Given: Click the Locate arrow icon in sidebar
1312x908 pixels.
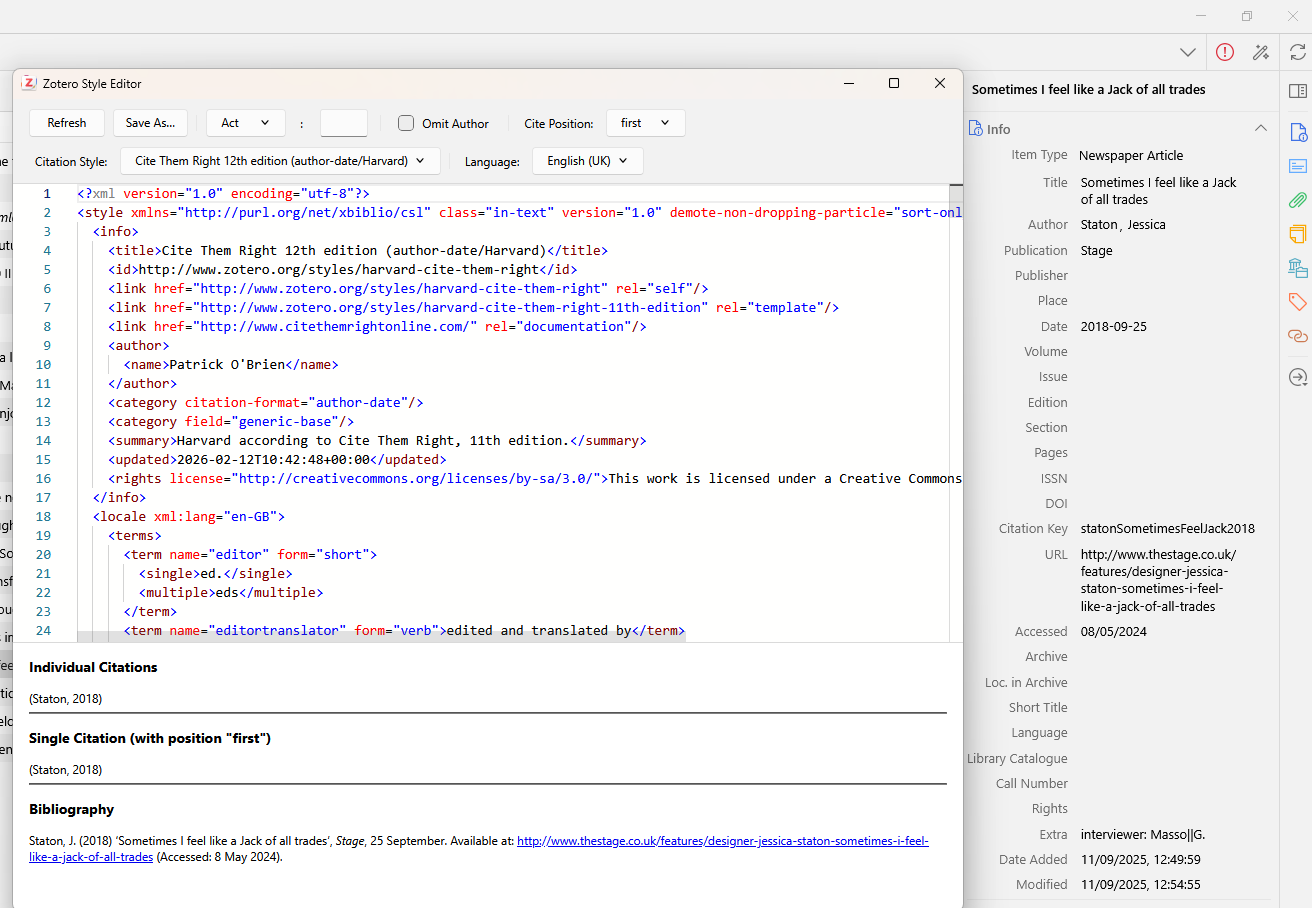Looking at the screenshot, I should (1297, 377).
